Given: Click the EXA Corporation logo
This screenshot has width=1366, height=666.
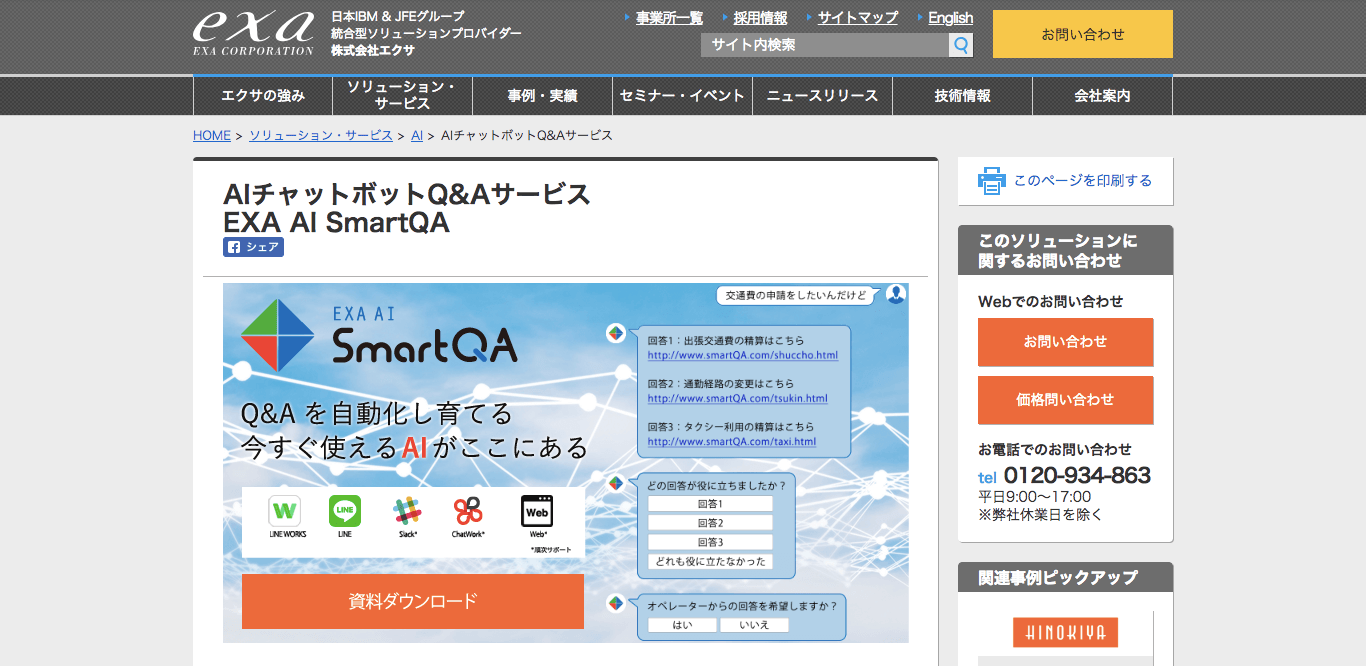Looking at the screenshot, I should (x=253, y=33).
